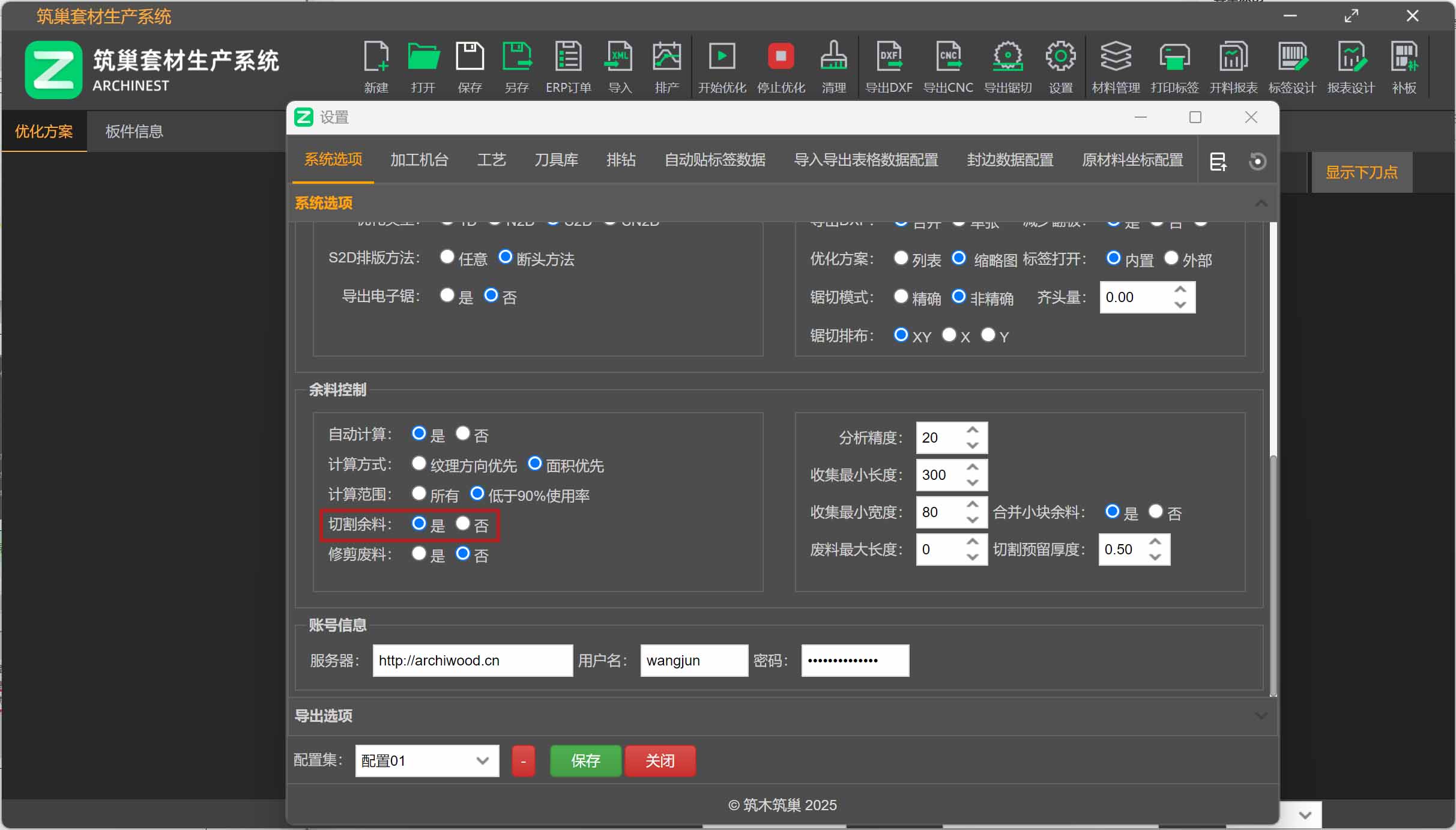The image size is (1456, 830).
Task: Open the 配置集 dropdown showing 配置01
Action: (x=427, y=761)
